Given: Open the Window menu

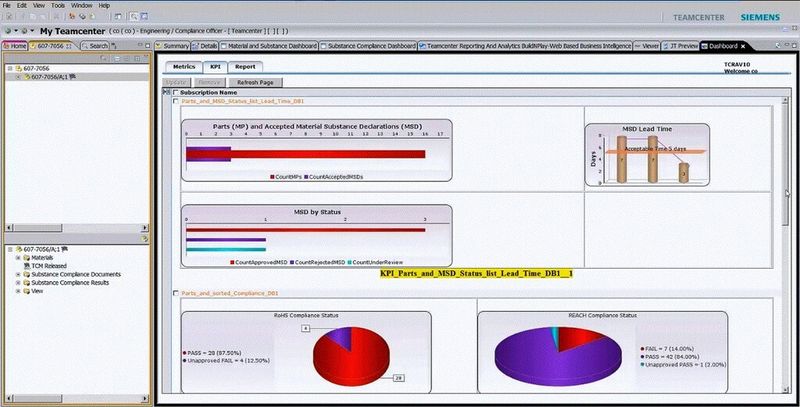Looking at the screenshot, I should 82,6.
